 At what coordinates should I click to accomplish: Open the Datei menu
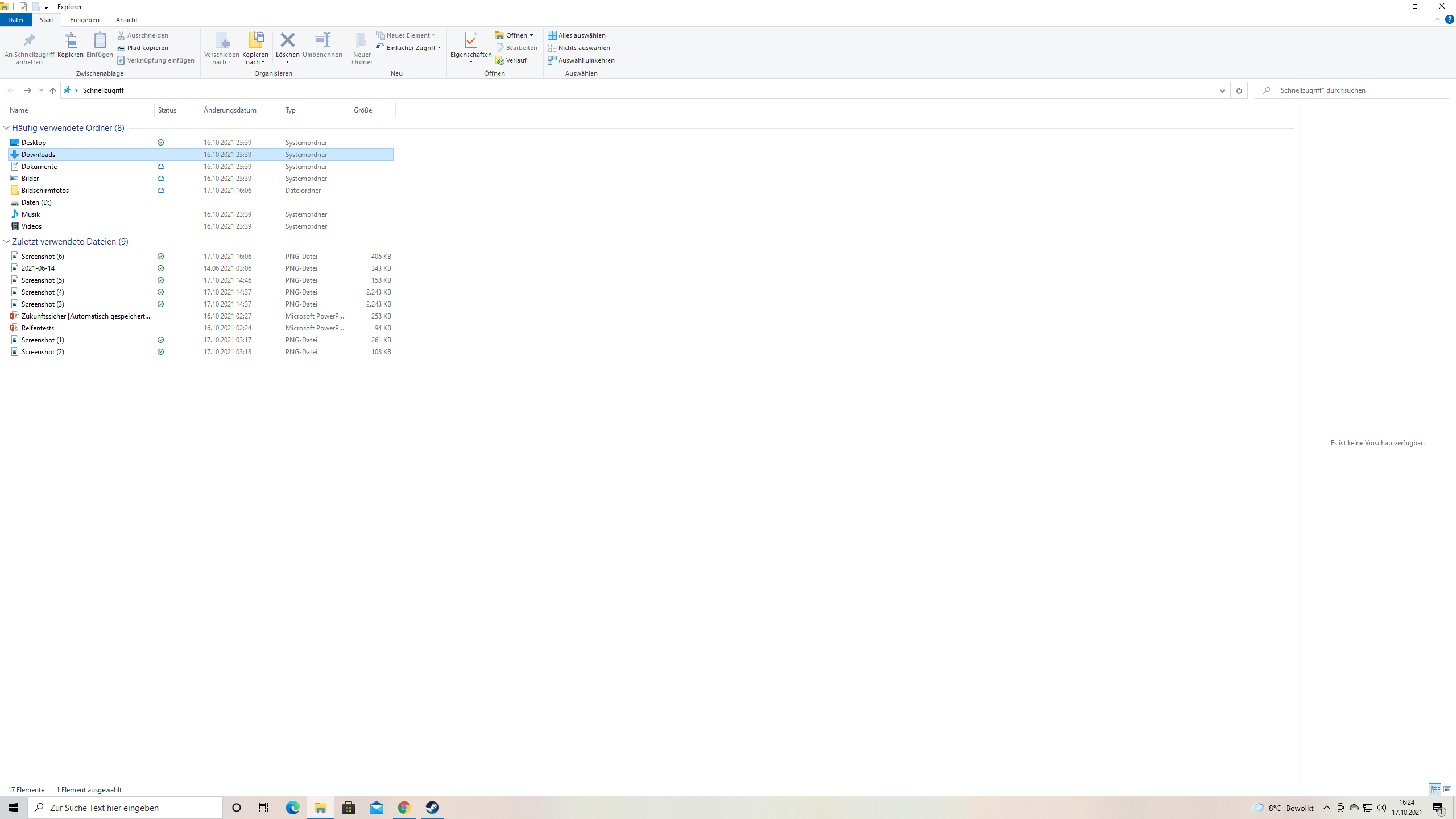(15, 20)
